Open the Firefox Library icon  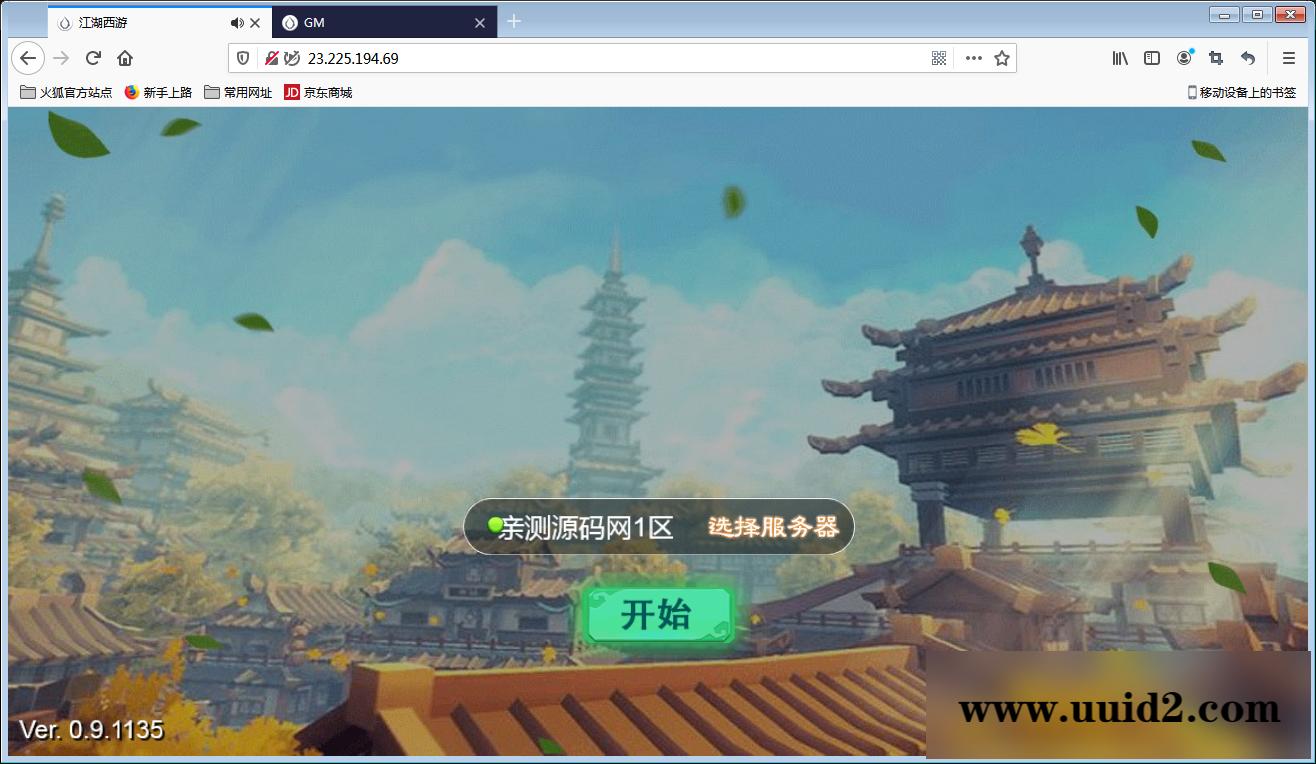pyautogui.click(x=1119, y=58)
